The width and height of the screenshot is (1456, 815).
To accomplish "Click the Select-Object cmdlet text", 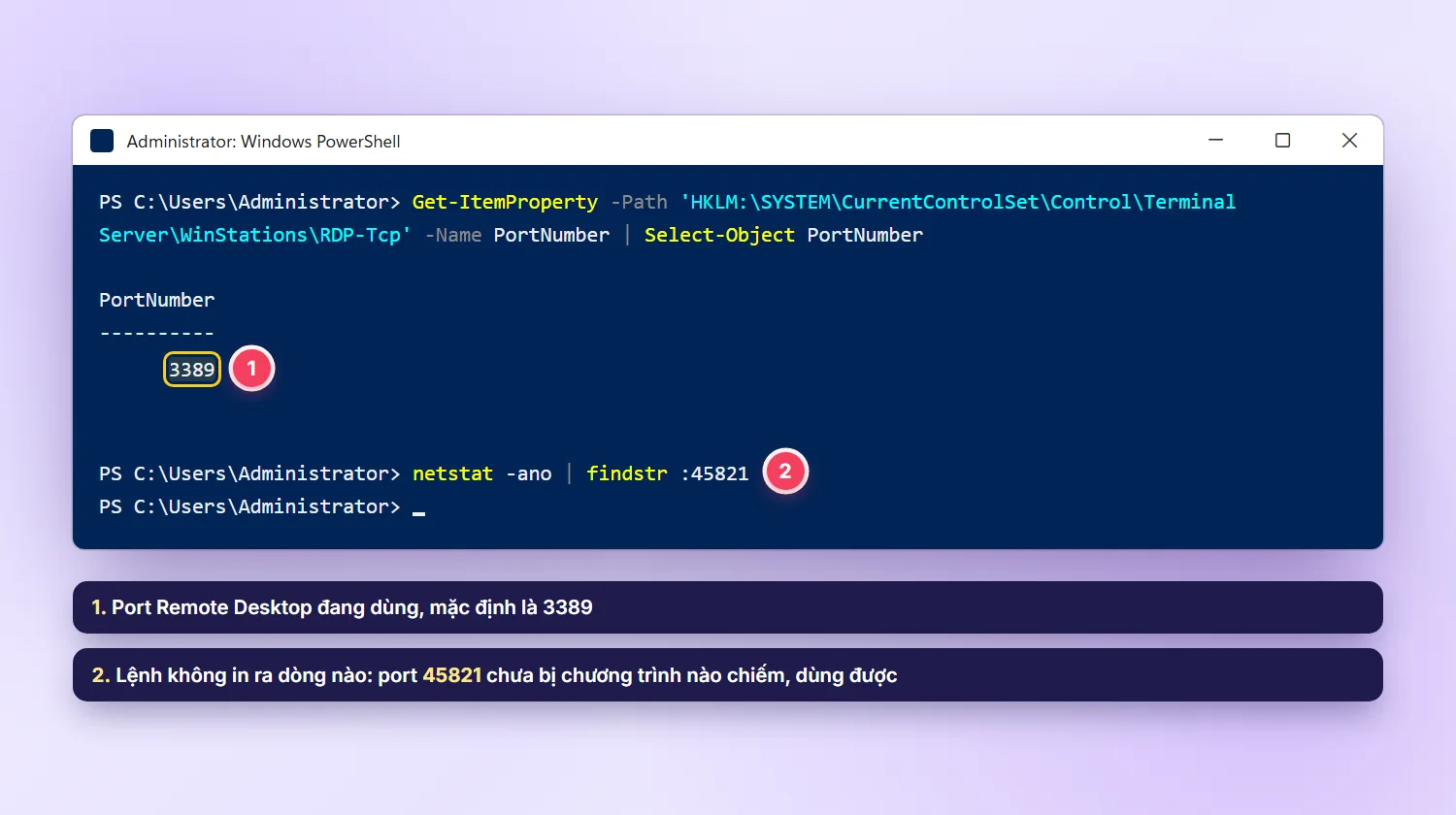I will (719, 235).
